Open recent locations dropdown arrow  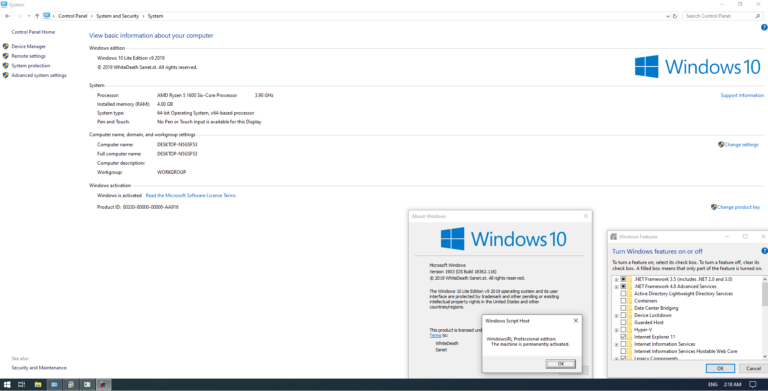pyautogui.click(x=29, y=16)
